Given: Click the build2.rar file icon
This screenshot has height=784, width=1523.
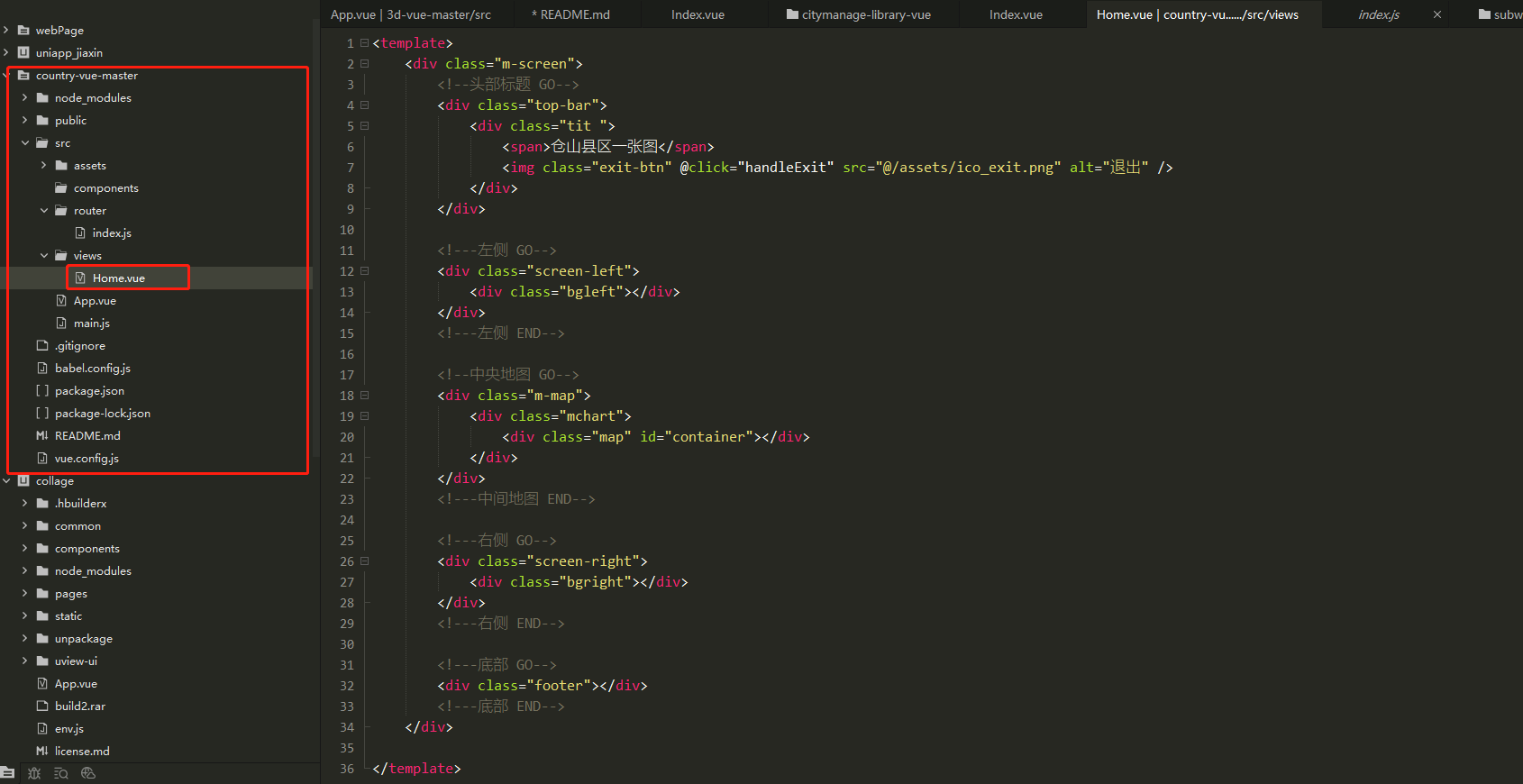Looking at the screenshot, I should tap(42, 707).
